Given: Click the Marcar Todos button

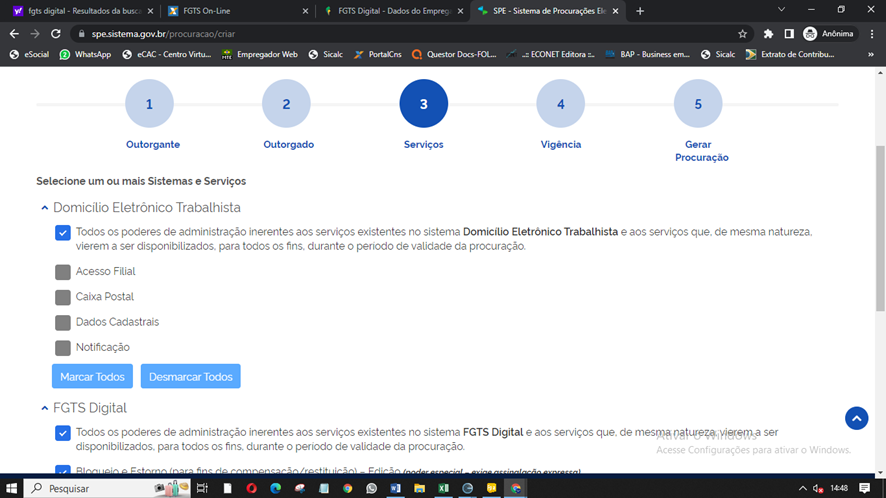Looking at the screenshot, I should (92, 376).
